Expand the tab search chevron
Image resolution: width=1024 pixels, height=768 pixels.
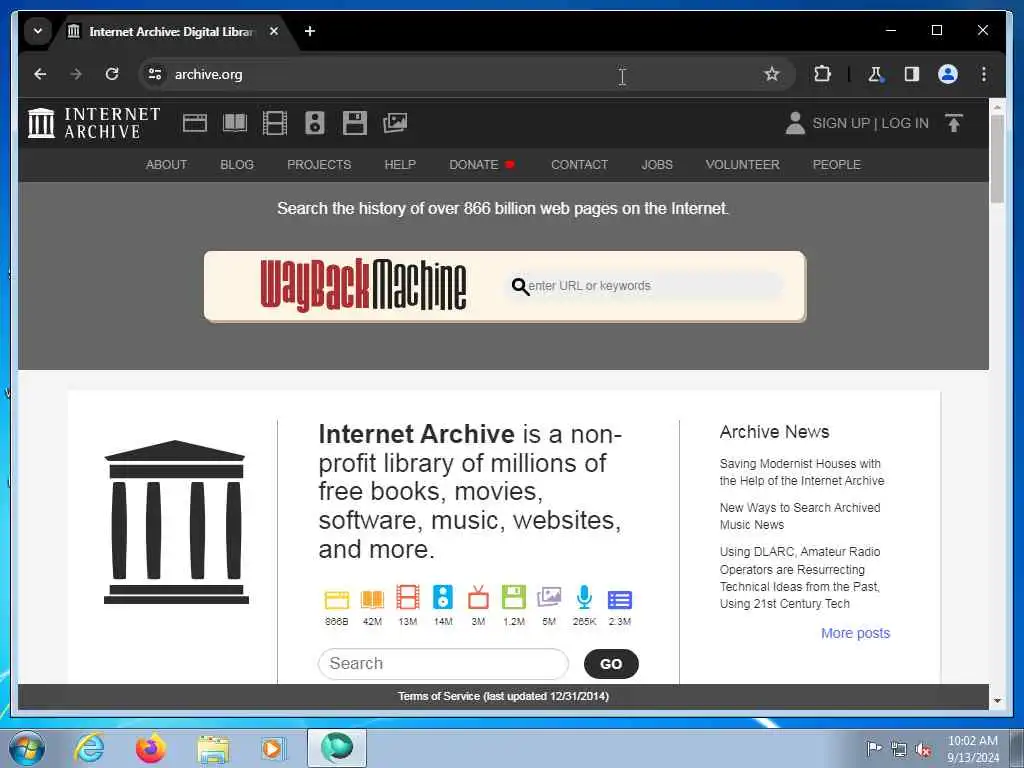pyautogui.click(x=38, y=31)
